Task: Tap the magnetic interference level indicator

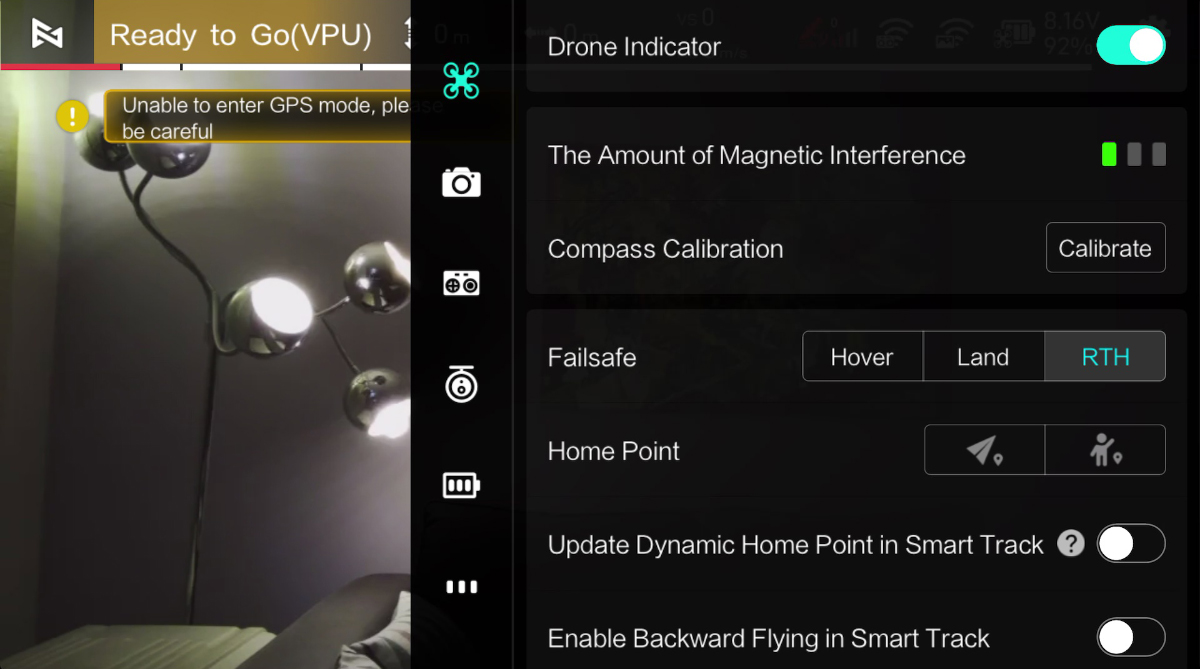Action: point(1134,154)
